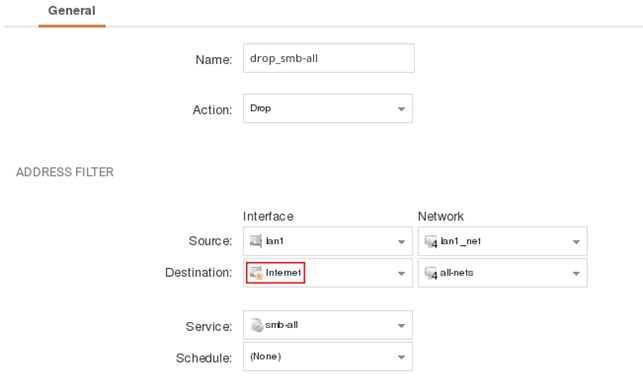This screenshot has width=643, height=388.
Task: Expand the Source Network dropdown arrow
Action: click(576, 242)
